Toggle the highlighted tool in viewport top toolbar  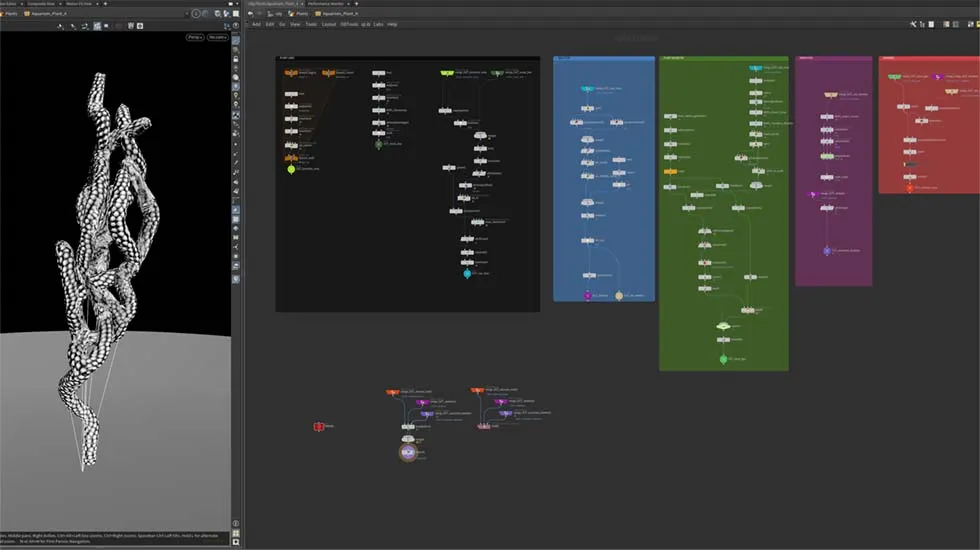coord(96,26)
